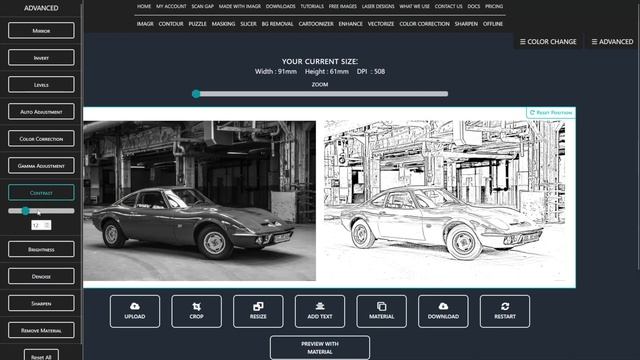
Task: Open Color Correction in the tool bar
Action: tap(424, 24)
